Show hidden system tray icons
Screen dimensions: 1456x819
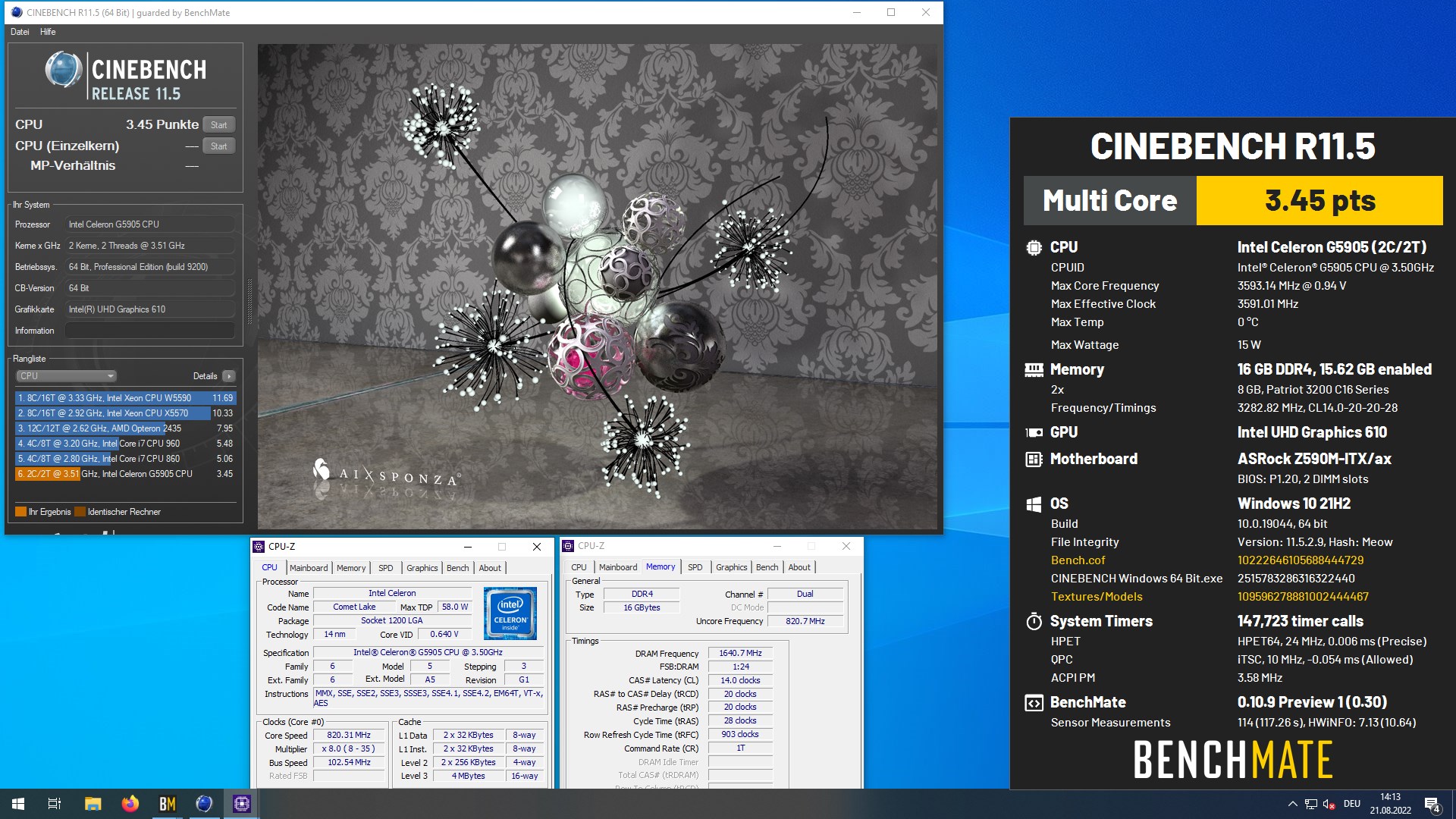click(x=1292, y=804)
